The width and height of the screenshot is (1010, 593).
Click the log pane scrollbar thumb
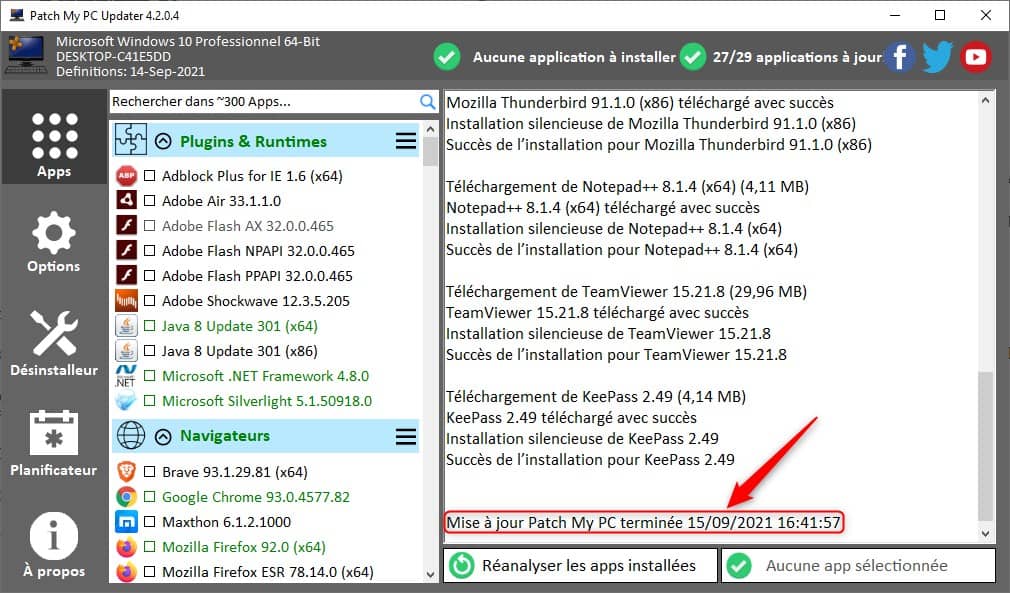(x=985, y=446)
